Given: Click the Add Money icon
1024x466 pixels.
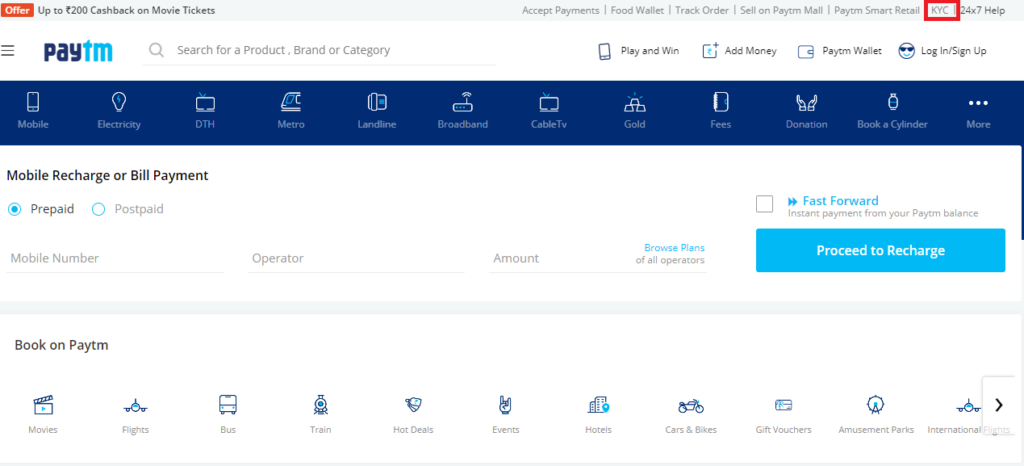Looking at the screenshot, I should click(x=710, y=51).
